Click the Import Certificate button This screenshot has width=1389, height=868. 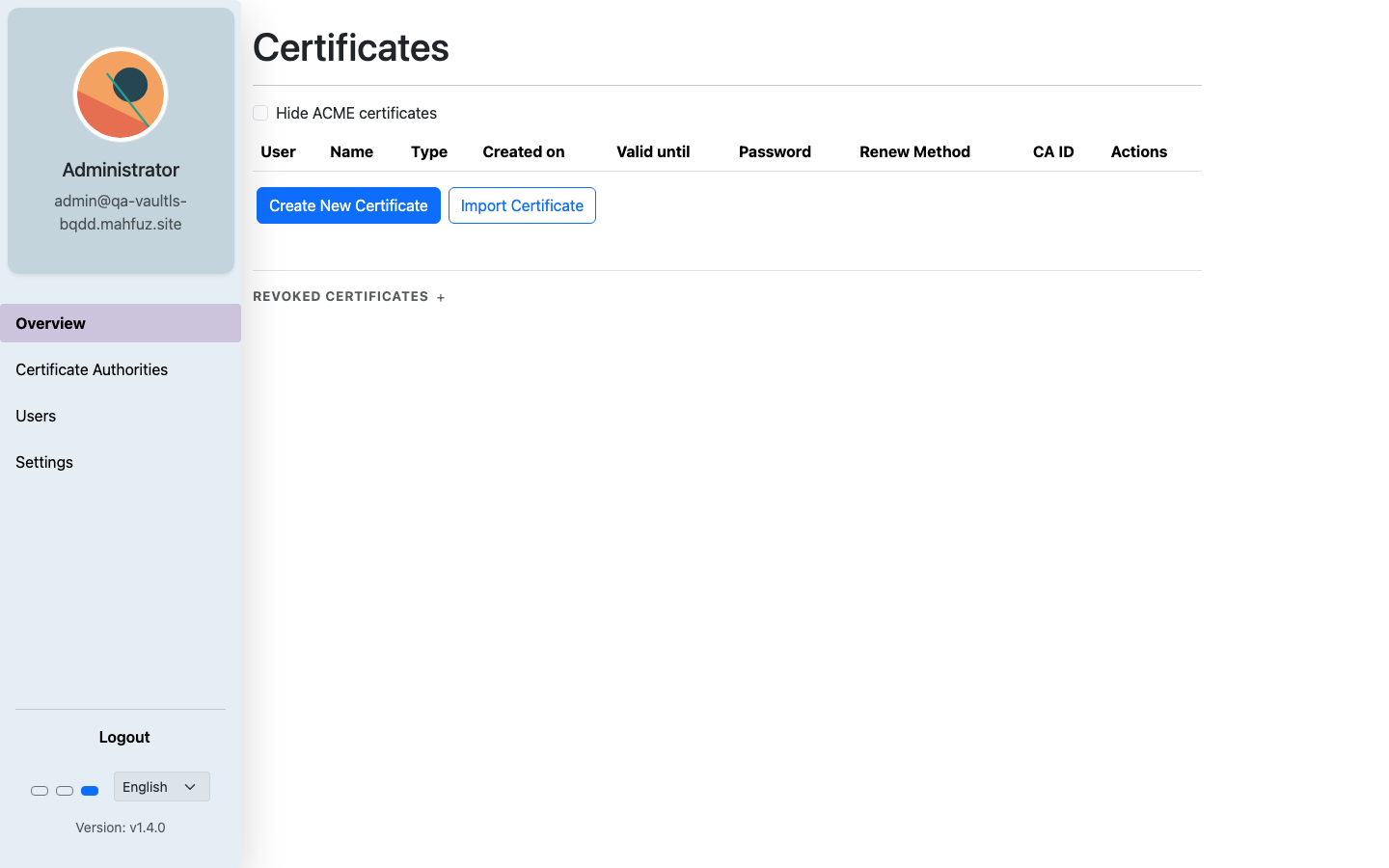pos(522,205)
